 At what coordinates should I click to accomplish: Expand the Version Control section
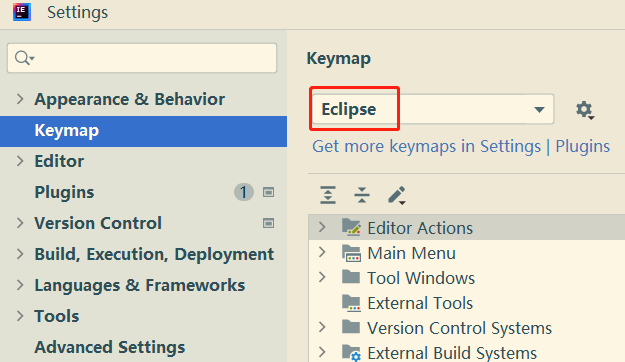pos(20,223)
